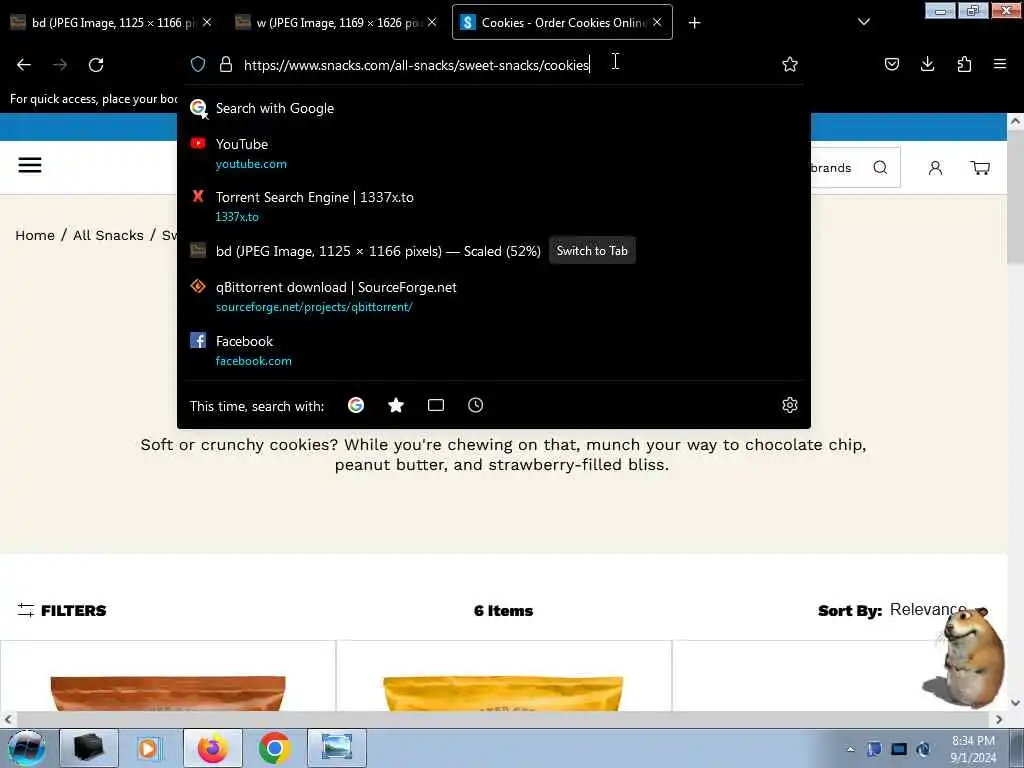Click horizontal scrollbar right arrow

click(x=999, y=719)
